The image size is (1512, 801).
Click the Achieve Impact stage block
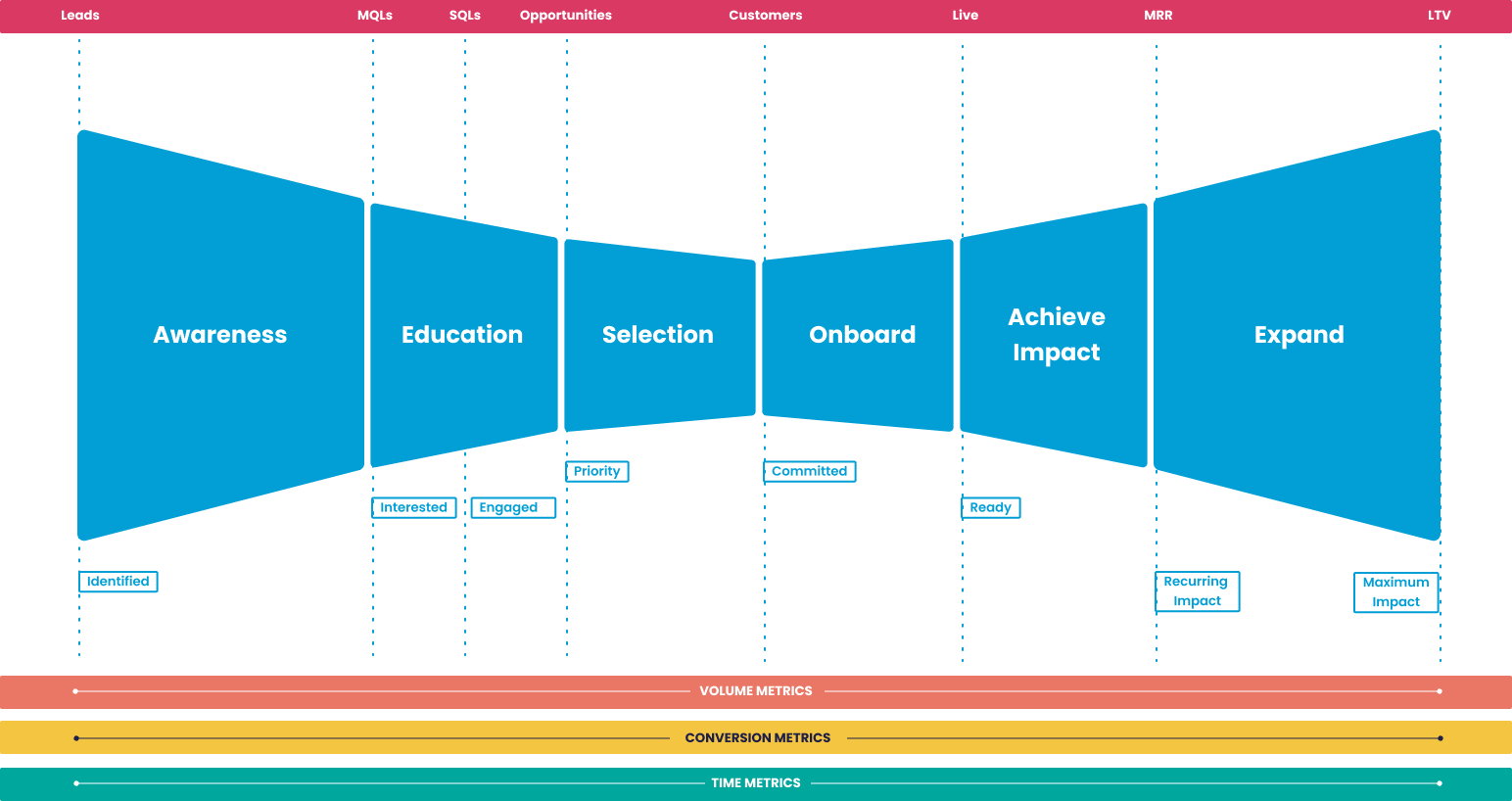1056,335
